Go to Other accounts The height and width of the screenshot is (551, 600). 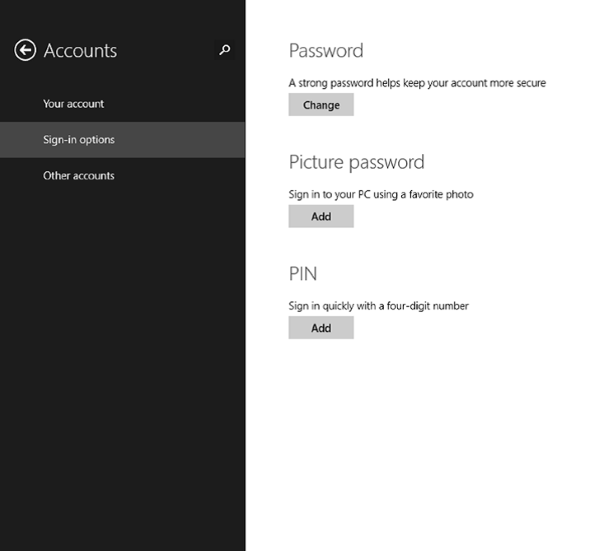(x=79, y=176)
